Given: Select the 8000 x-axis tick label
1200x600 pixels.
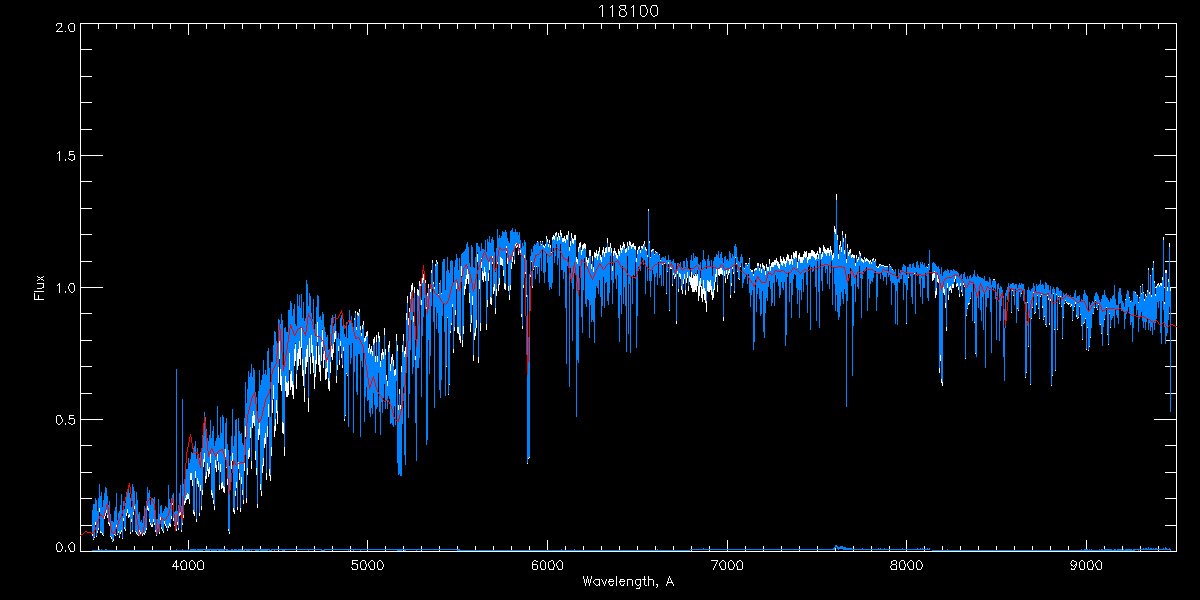Looking at the screenshot, I should [x=907, y=566].
